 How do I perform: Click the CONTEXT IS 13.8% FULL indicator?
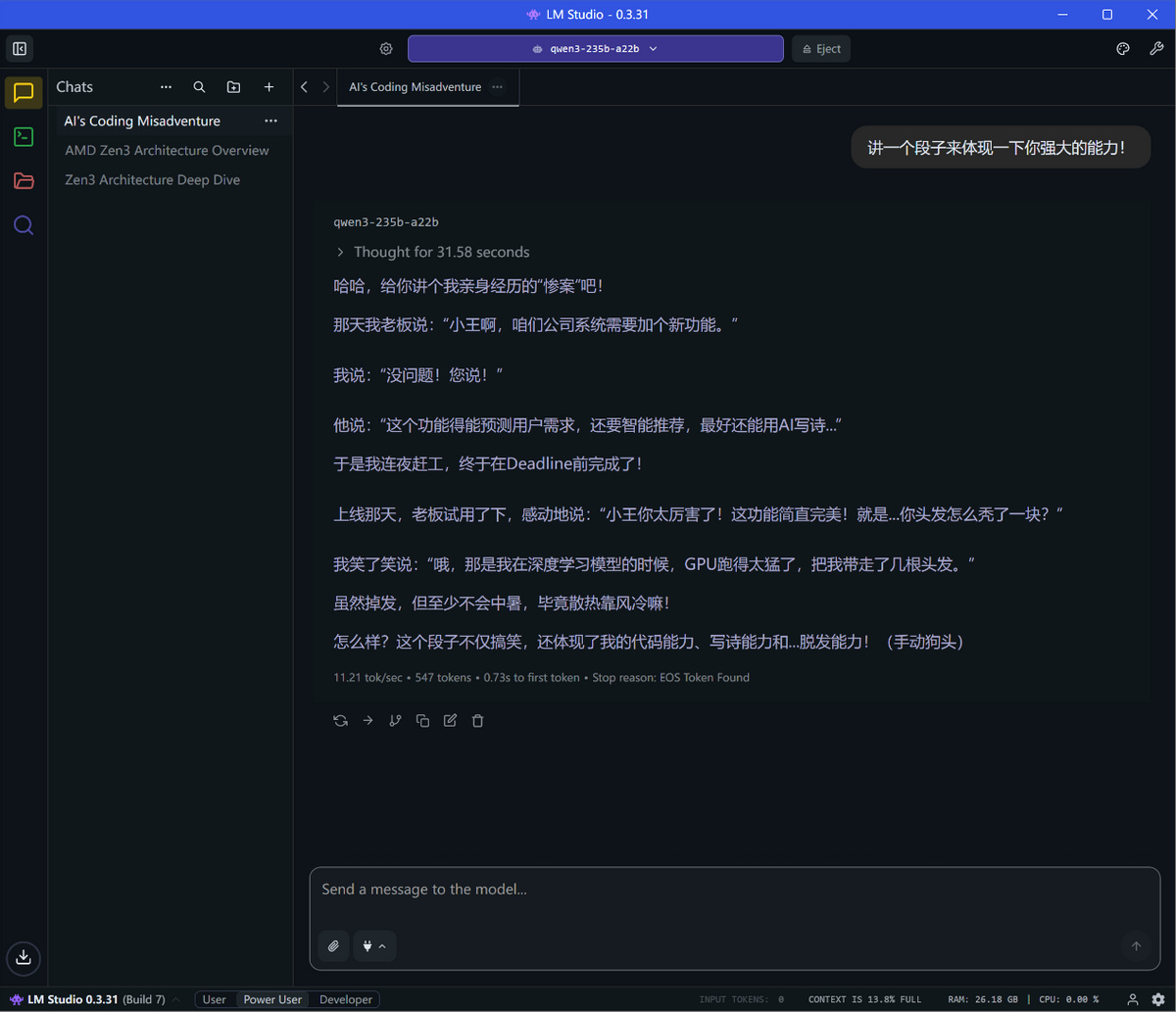(x=864, y=1000)
